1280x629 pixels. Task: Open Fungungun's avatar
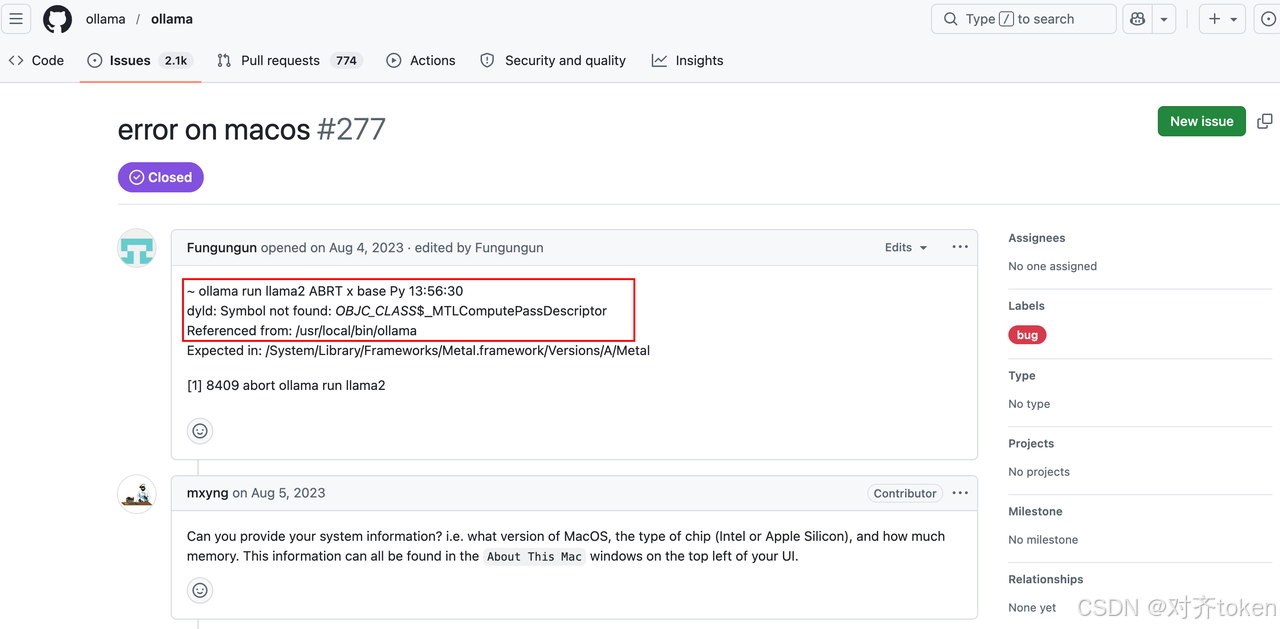[x=137, y=248]
